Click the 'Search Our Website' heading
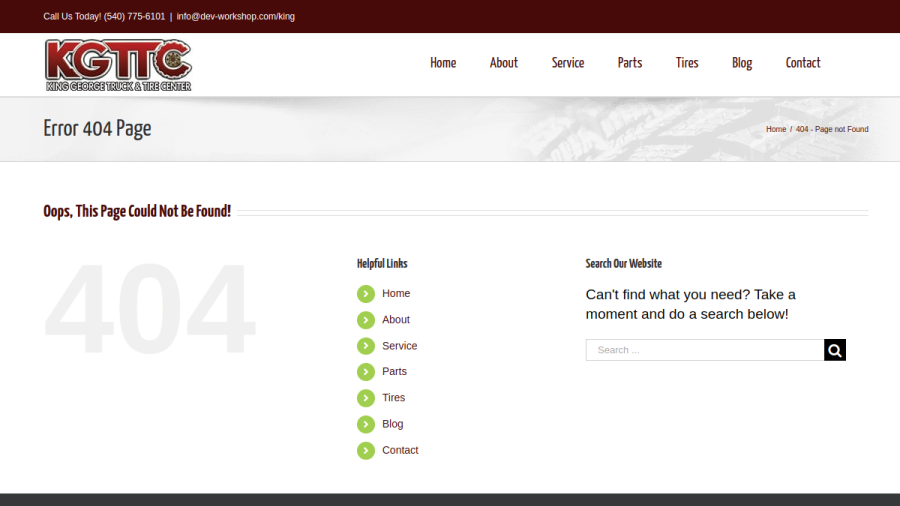900x506 pixels. coord(623,264)
